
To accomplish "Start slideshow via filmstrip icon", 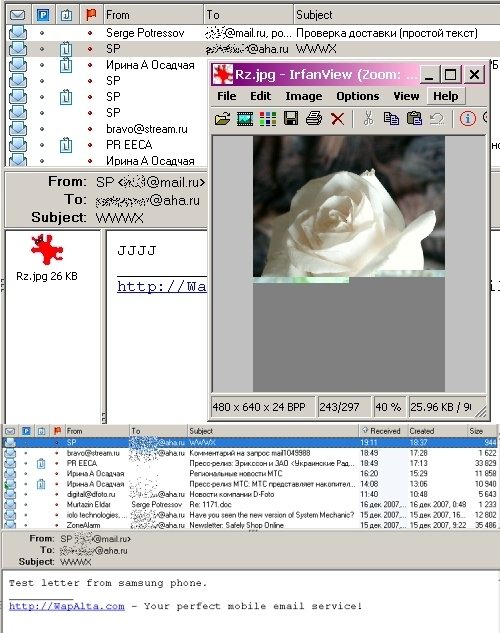I will pyautogui.click(x=245, y=119).
